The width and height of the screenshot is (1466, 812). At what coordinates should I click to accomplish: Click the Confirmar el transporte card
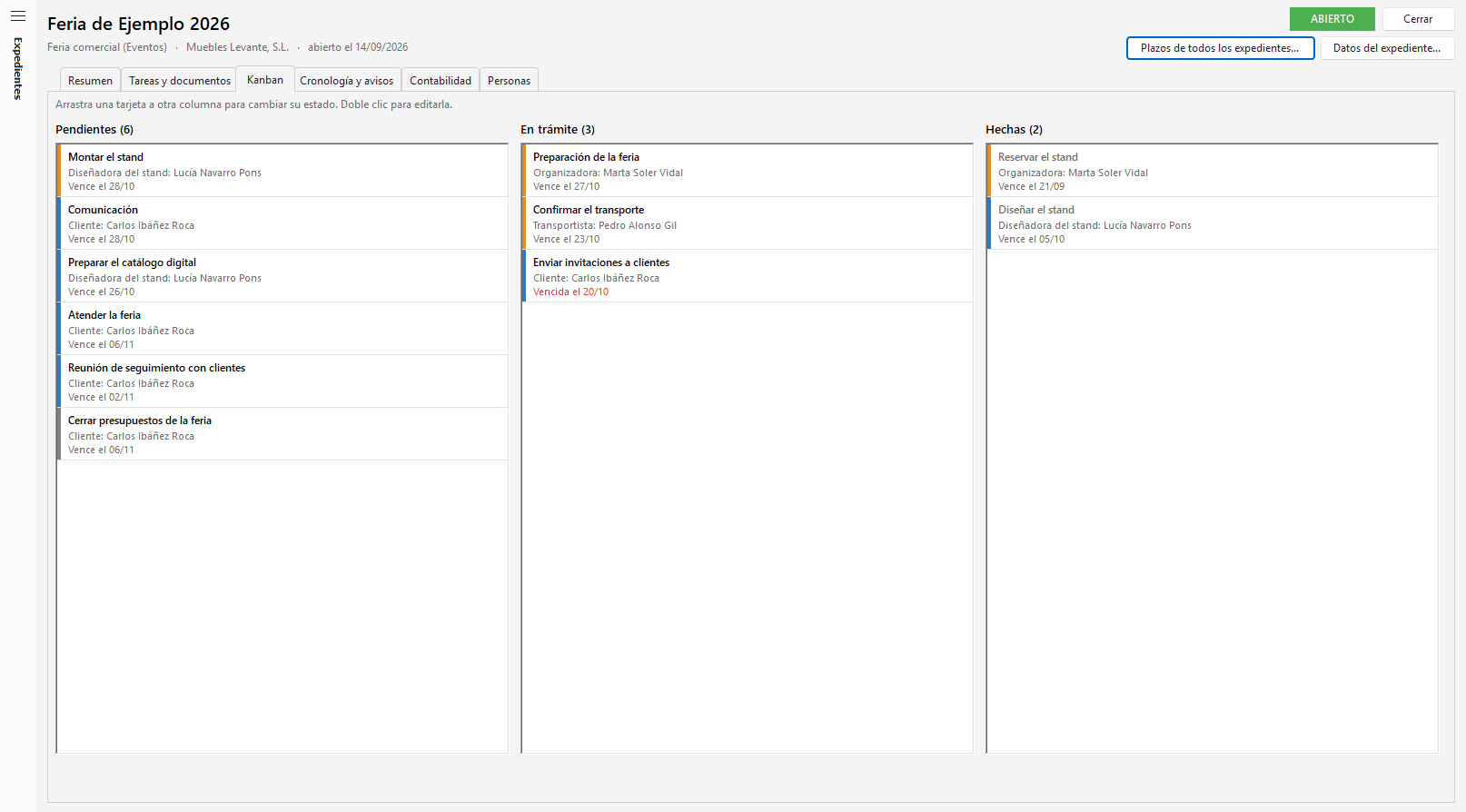(748, 223)
